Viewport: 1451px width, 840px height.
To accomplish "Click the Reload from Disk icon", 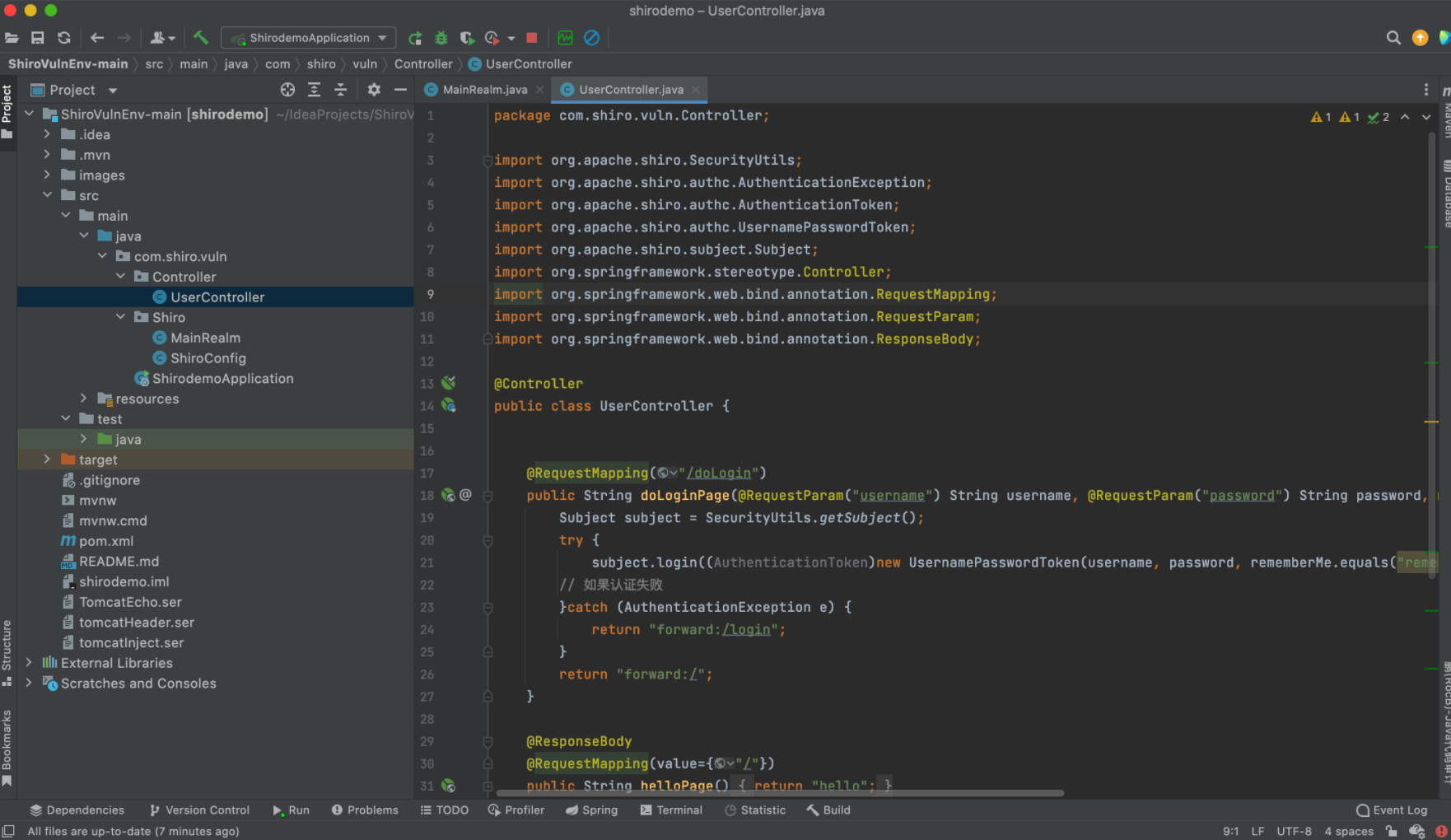I will [x=64, y=38].
